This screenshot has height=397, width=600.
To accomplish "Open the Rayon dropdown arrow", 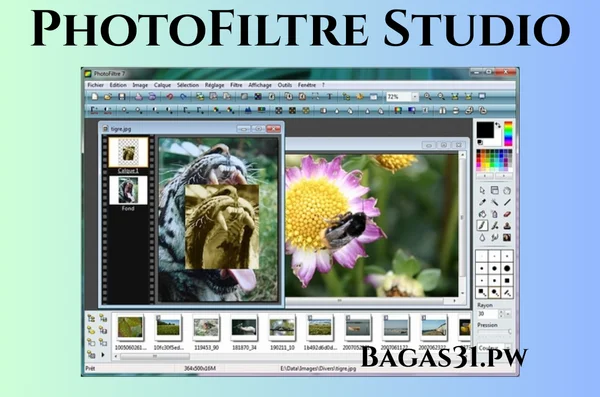I will 508,314.
